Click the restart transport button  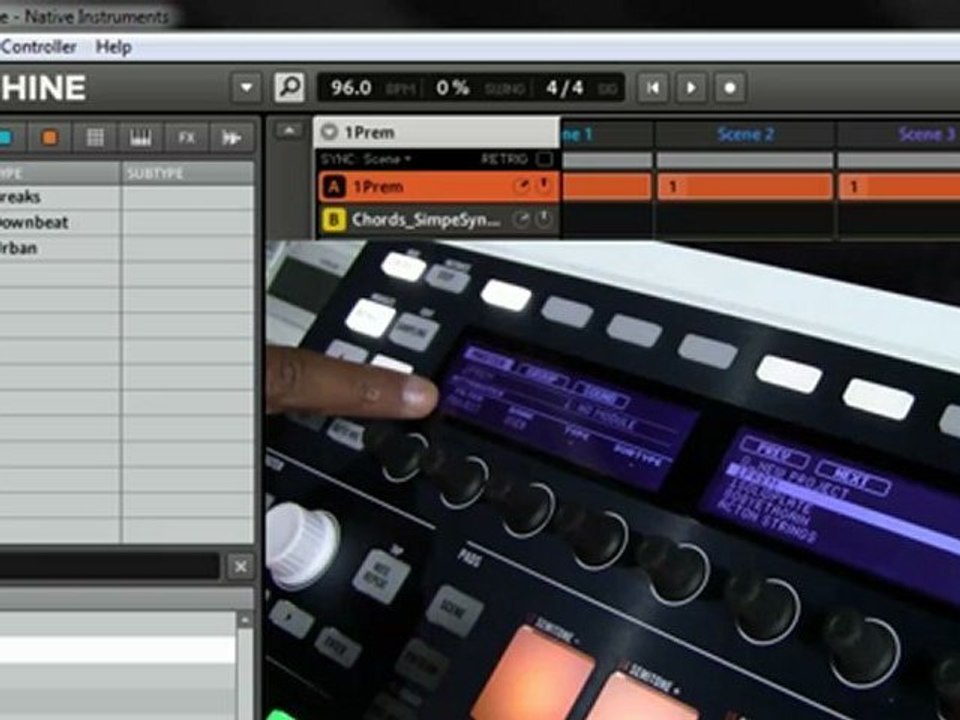click(653, 88)
